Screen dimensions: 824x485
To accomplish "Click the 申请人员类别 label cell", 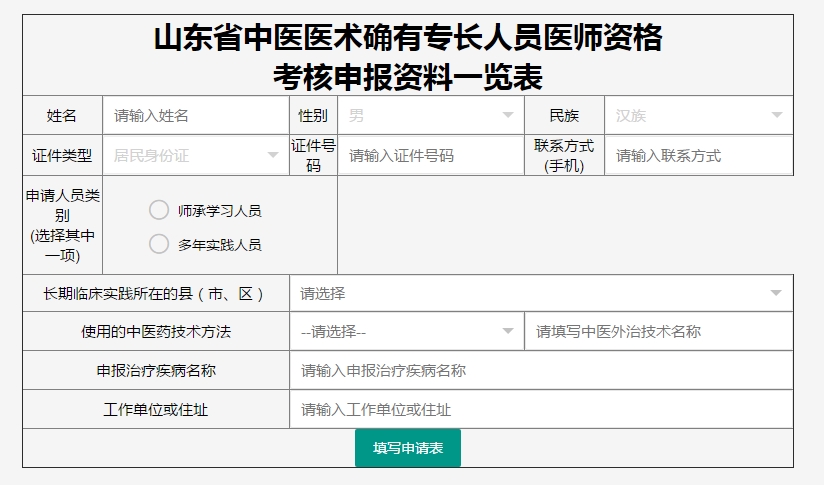I will [62, 225].
